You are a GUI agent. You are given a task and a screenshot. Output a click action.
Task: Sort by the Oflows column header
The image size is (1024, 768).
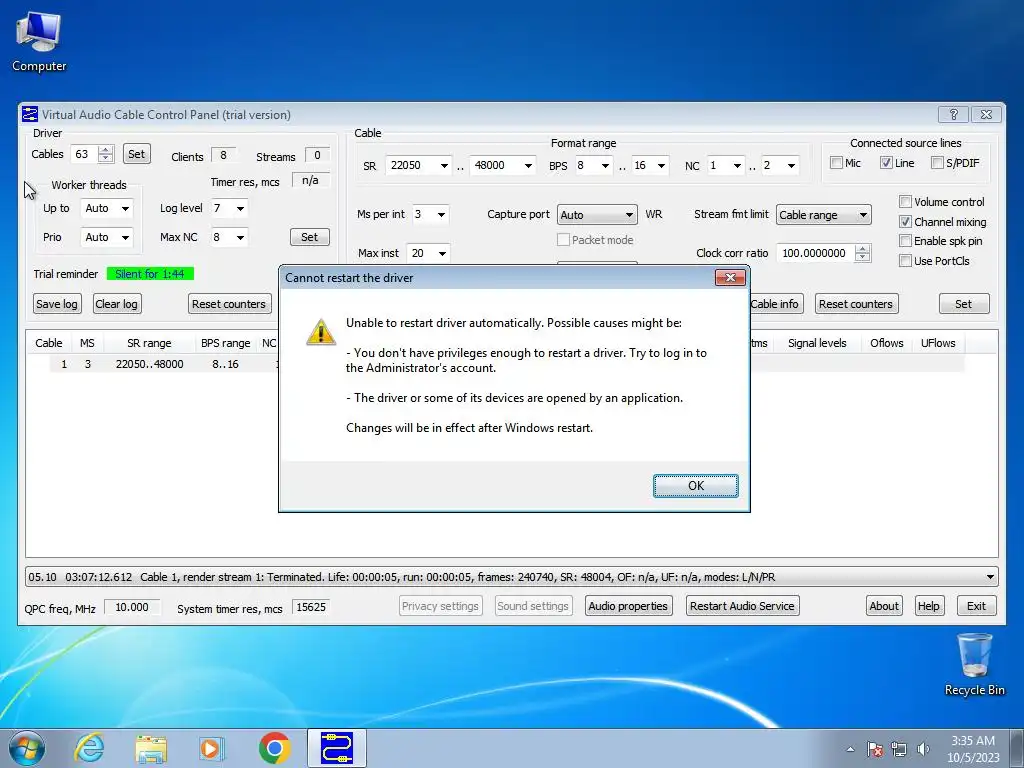point(886,343)
